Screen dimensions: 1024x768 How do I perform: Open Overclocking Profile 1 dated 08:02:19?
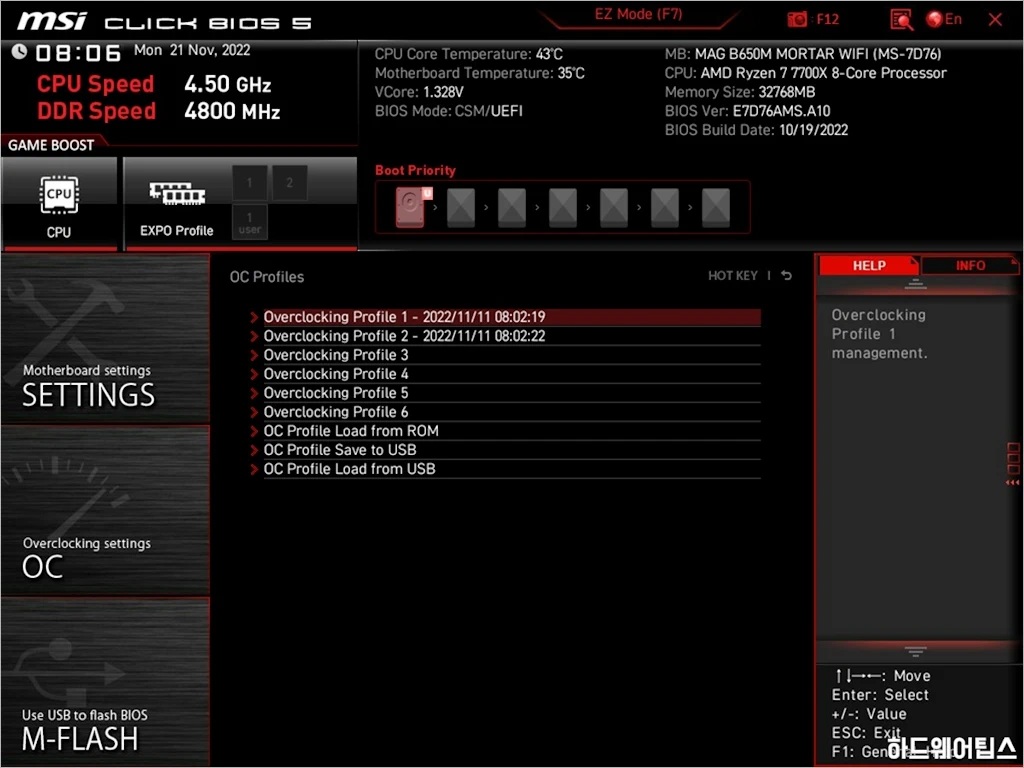[x=511, y=317]
